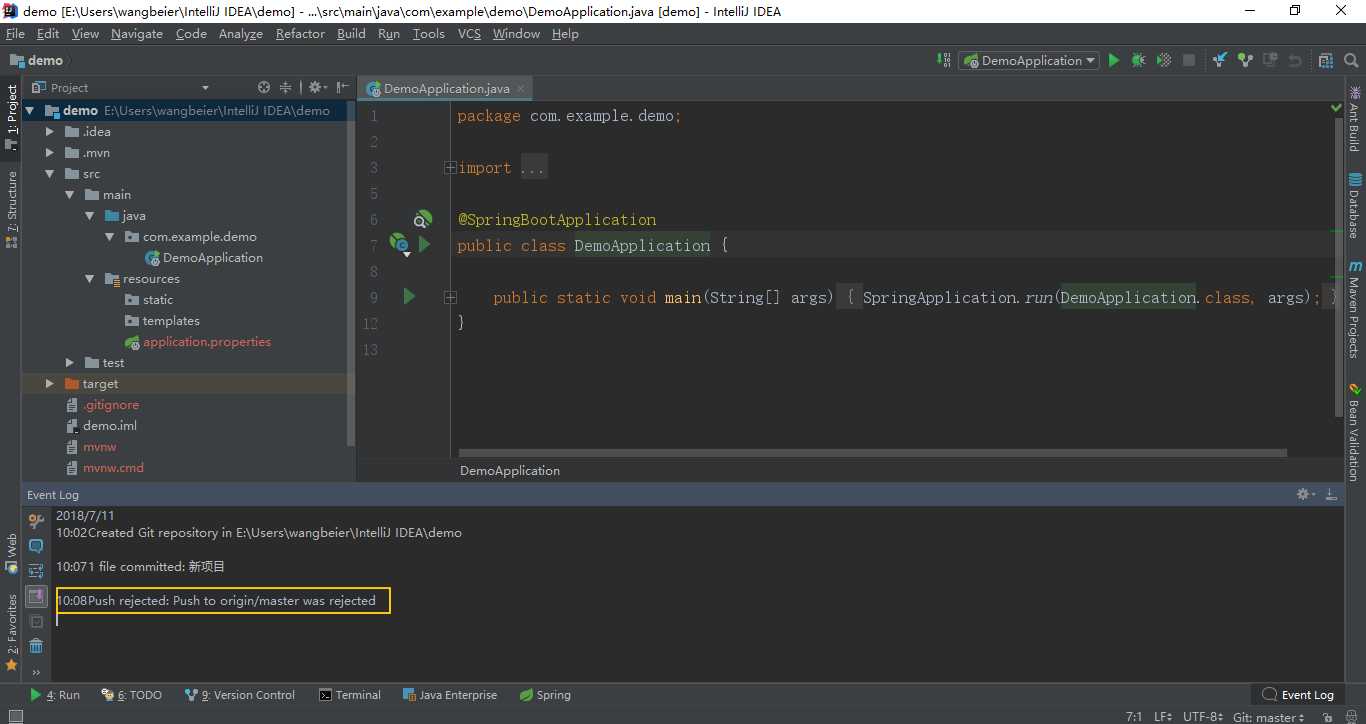Image resolution: width=1366 pixels, height=724 pixels.
Task: Open the Spring tool window
Action: [x=546, y=695]
